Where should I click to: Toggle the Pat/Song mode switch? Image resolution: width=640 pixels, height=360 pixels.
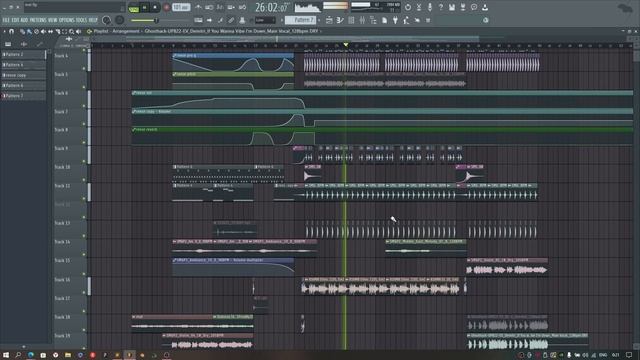click(x=133, y=7)
